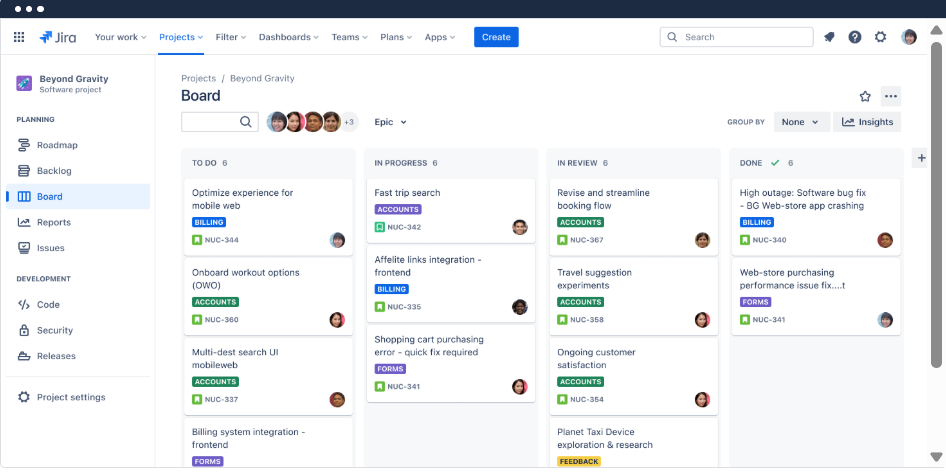Open card Web-store purchasing performance issue fix
946x473 pixels.
[816, 297]
